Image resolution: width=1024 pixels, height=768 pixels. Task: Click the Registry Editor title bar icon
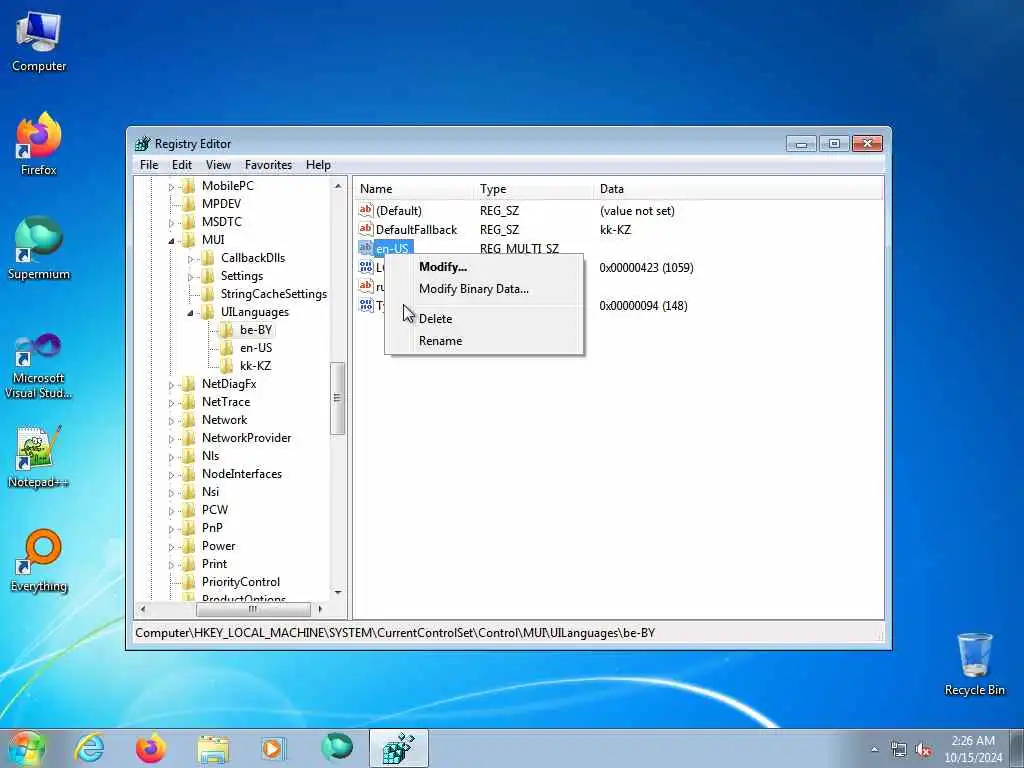tap(142, 144)
